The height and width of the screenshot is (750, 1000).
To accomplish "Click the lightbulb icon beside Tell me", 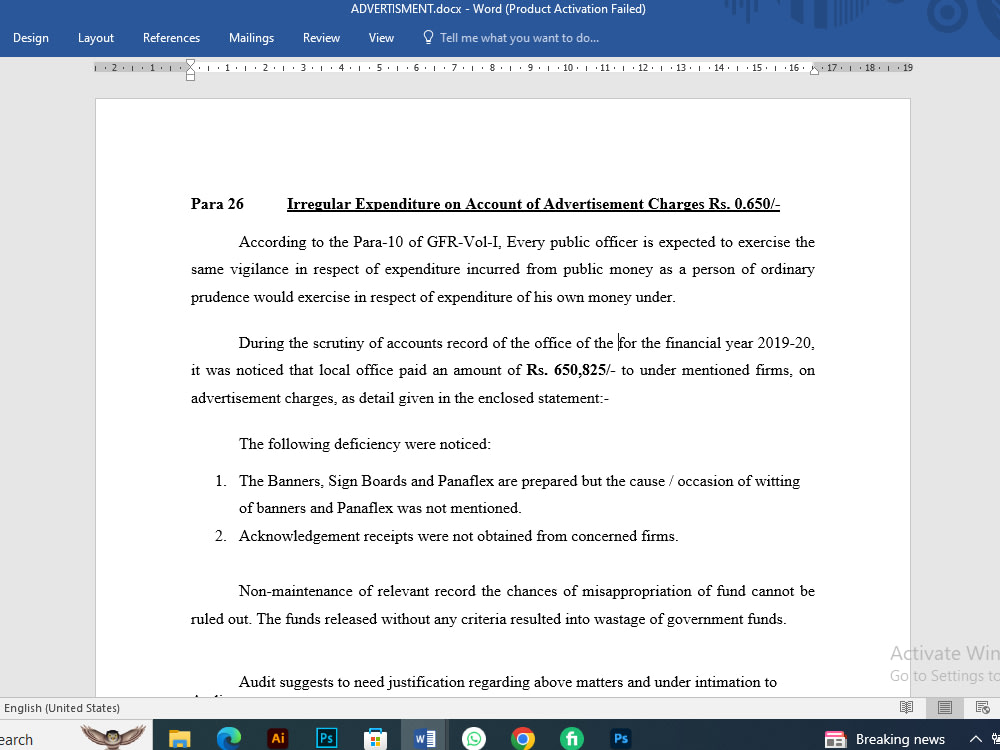I will 429,37.
